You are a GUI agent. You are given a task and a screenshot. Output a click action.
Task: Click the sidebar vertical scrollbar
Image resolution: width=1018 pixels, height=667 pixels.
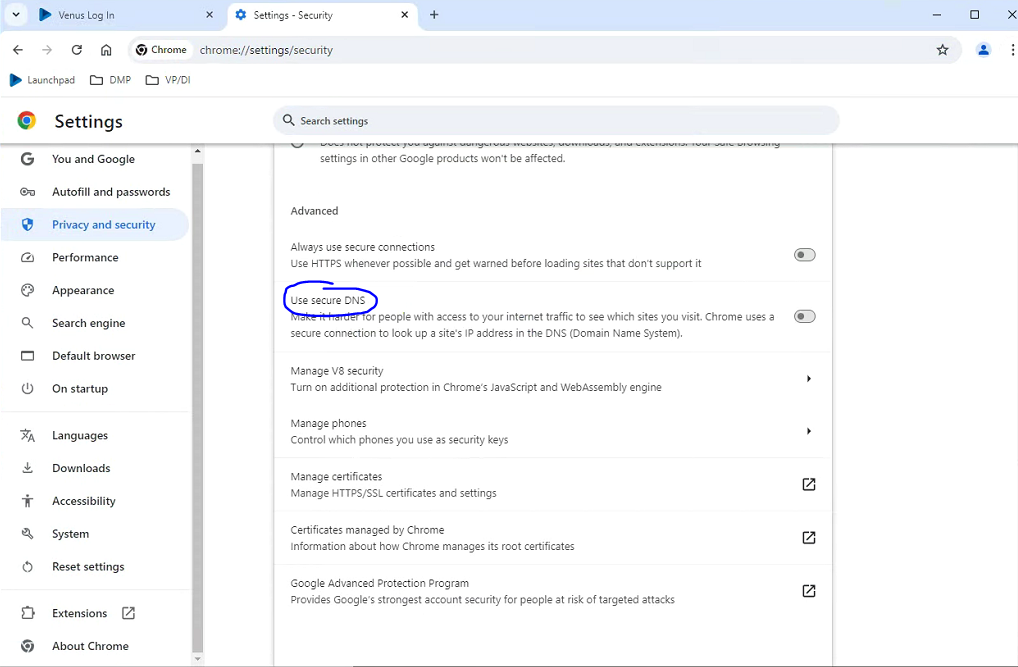(197, 400)
